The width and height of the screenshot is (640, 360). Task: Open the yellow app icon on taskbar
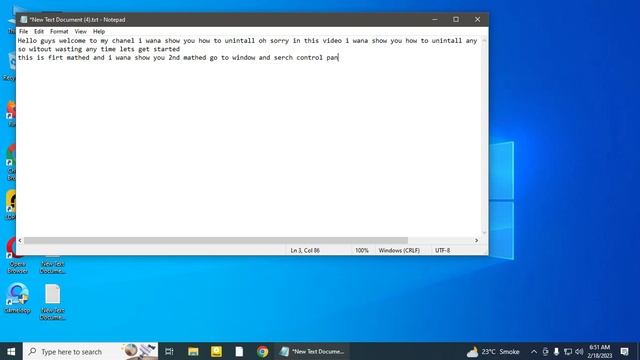(216, 351)
